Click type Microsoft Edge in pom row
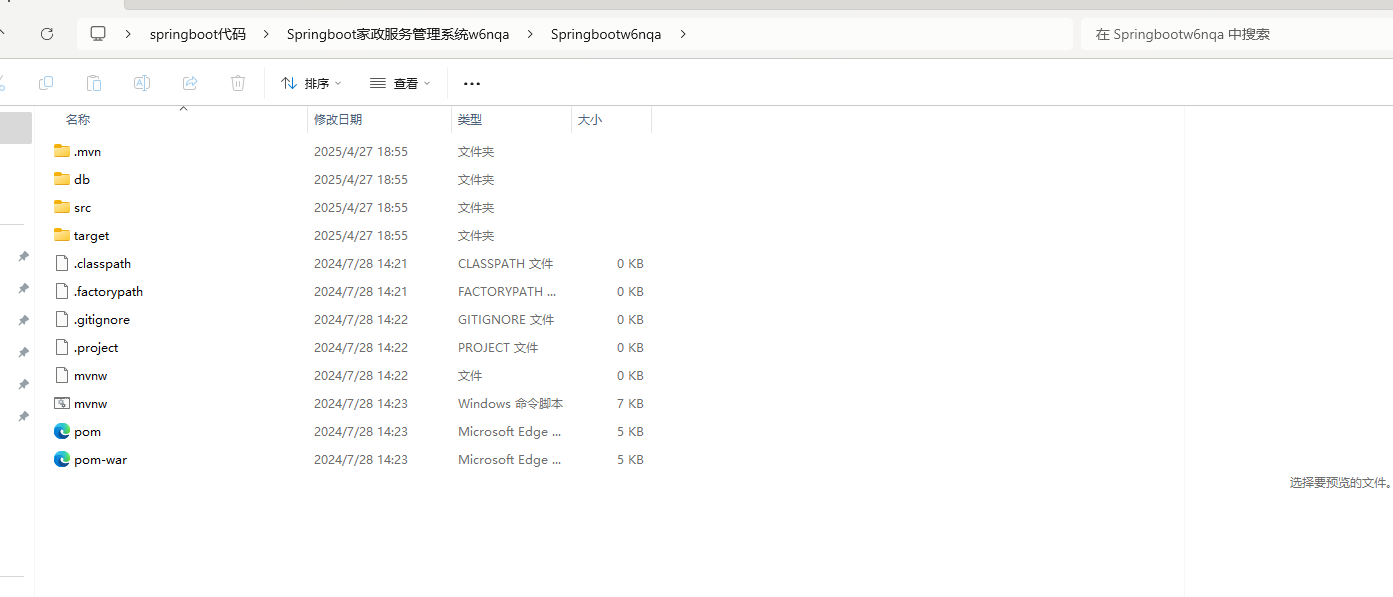1393x597 pixels. pyautogui.click(x=510, y=432)
